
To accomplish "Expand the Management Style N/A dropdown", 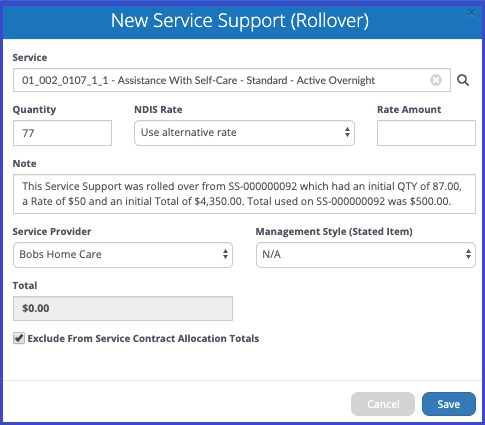I will (x=366, y=255).
